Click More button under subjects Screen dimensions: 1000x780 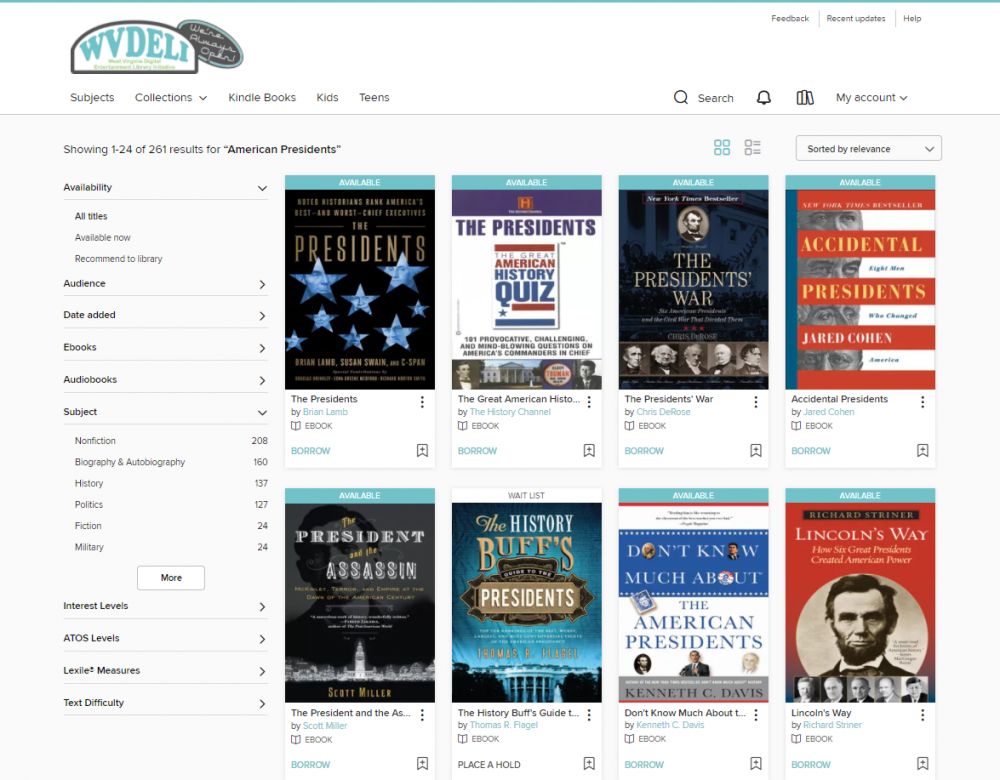pyautogui.click(x=171, y=578)
